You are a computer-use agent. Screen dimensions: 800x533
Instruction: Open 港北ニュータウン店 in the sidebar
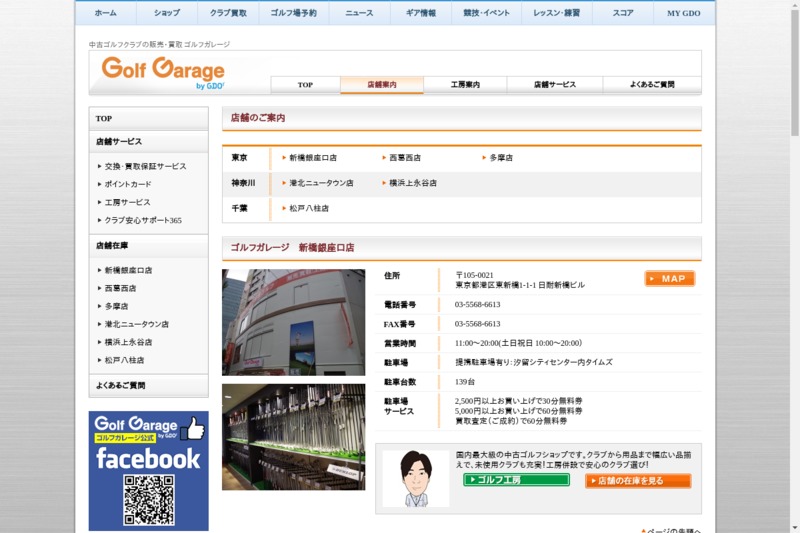pyautogui.click(x=136, y=324)
